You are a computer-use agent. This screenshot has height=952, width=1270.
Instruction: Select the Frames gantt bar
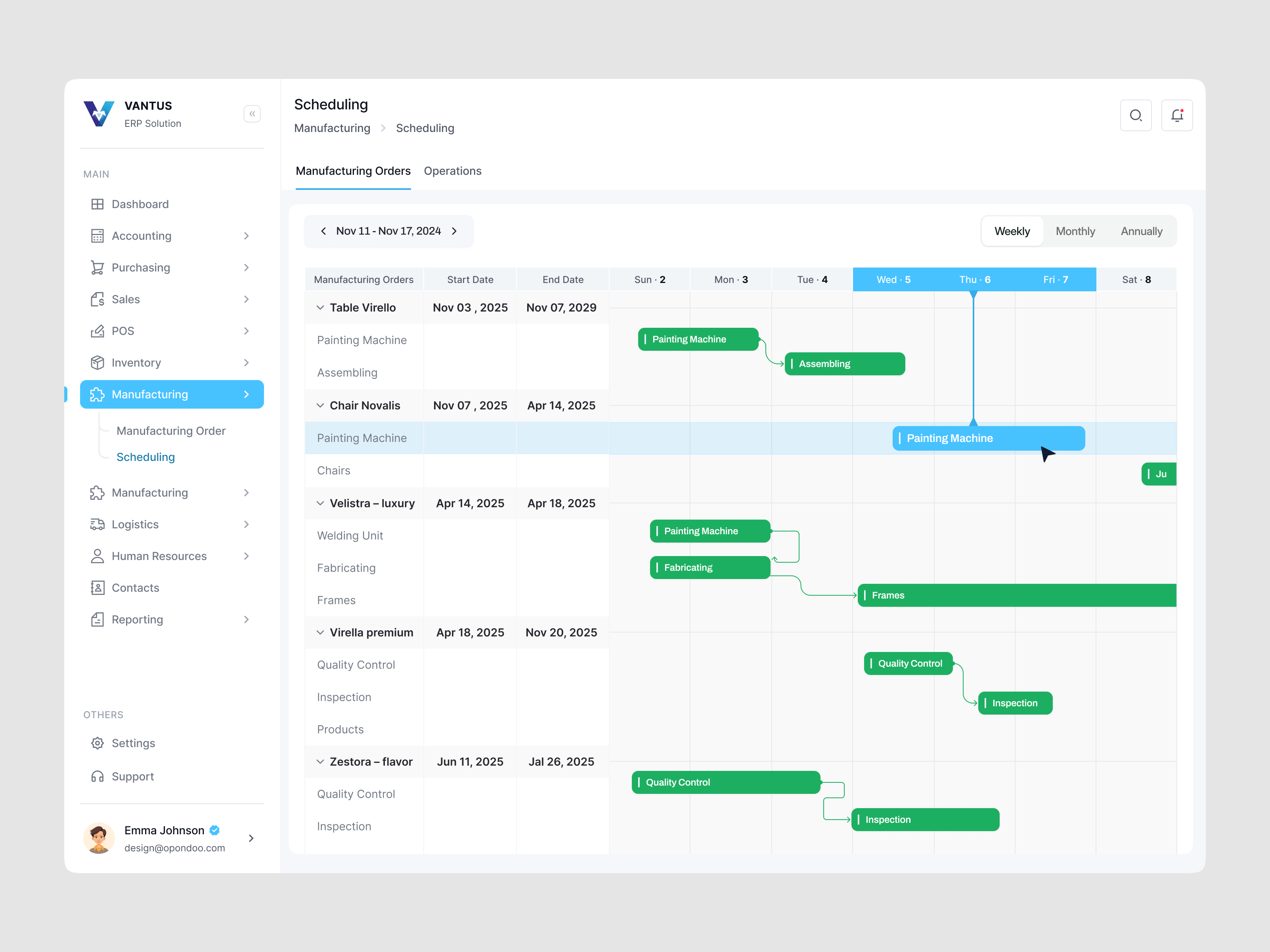1016,595
